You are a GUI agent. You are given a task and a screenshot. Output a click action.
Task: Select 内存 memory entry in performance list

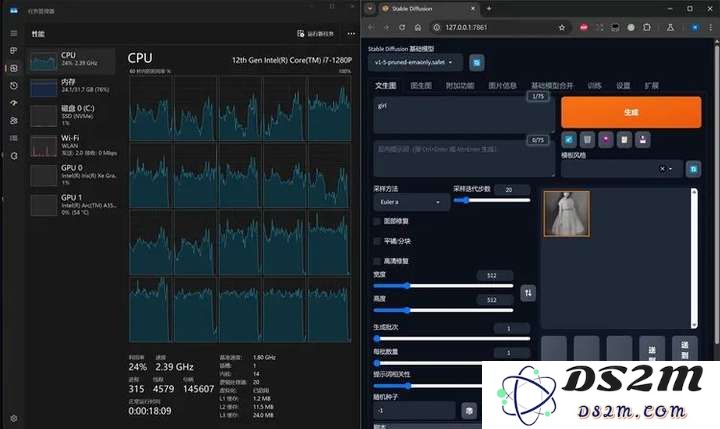72,87
